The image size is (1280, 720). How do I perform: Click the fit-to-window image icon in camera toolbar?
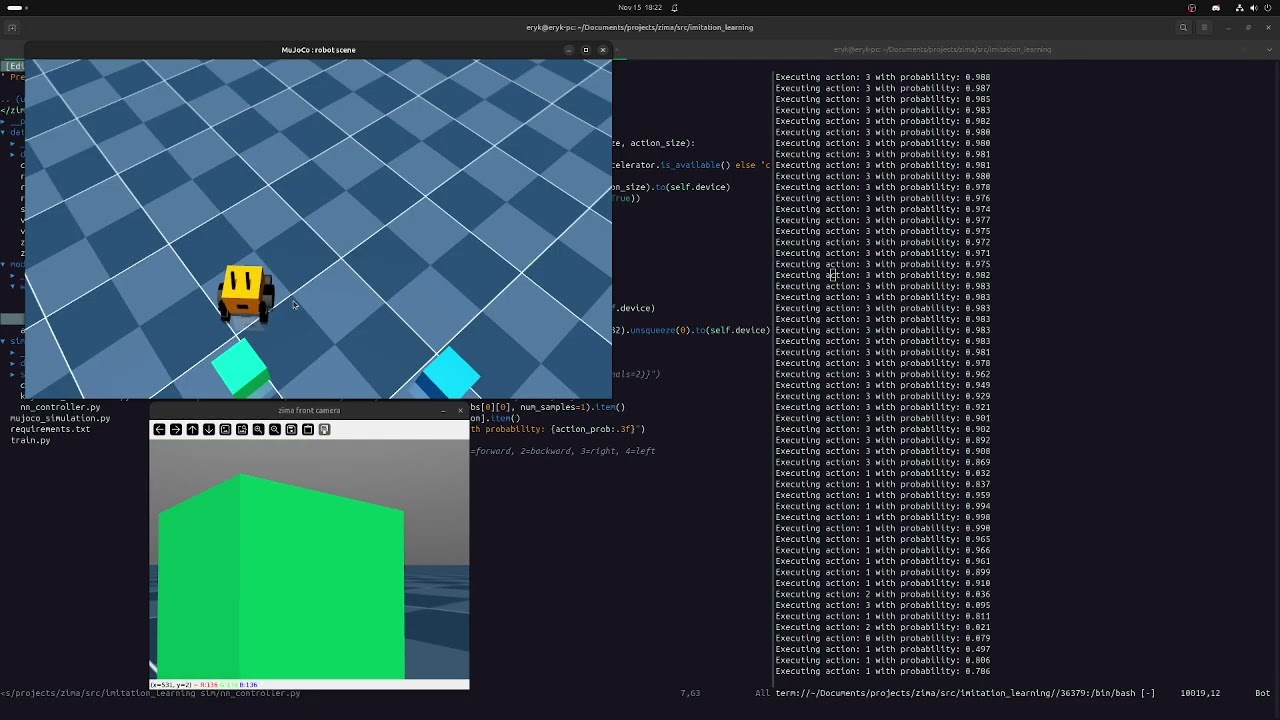coord(242,429)
